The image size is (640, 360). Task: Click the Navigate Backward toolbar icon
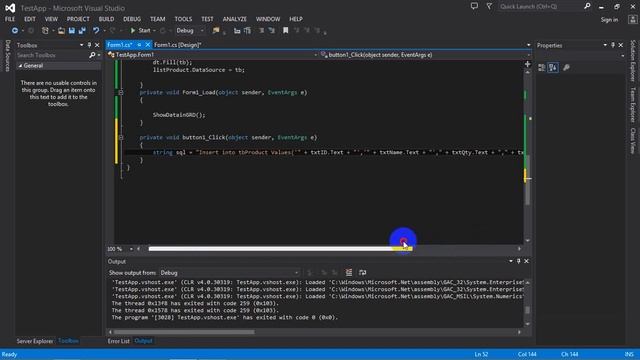coord(15,31)
